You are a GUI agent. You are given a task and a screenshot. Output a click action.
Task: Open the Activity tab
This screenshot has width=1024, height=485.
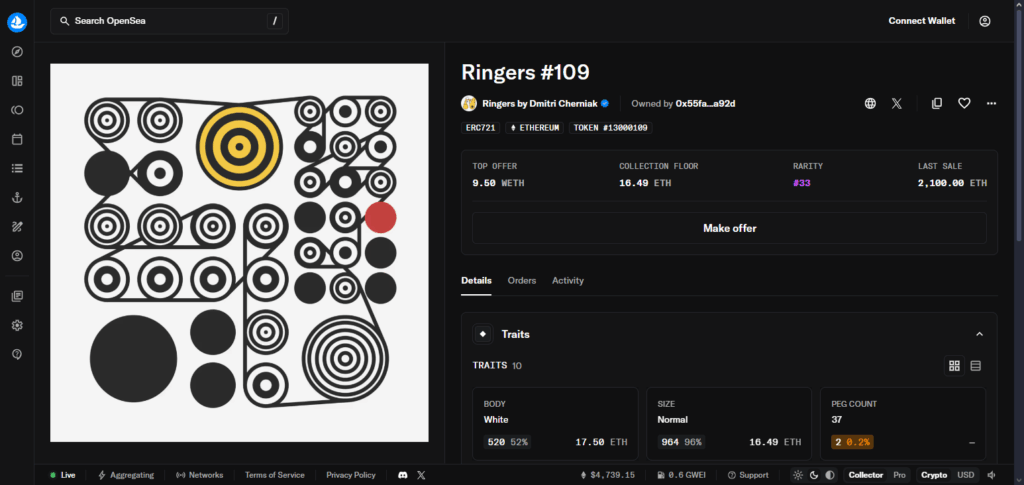coord(568,281)
